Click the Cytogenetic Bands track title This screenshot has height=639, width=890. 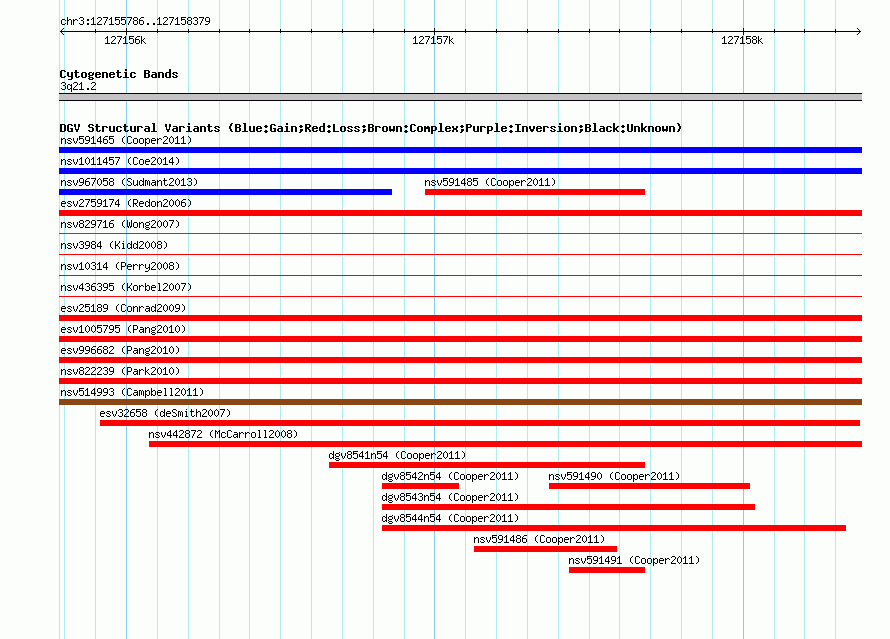tap(119, 74)
